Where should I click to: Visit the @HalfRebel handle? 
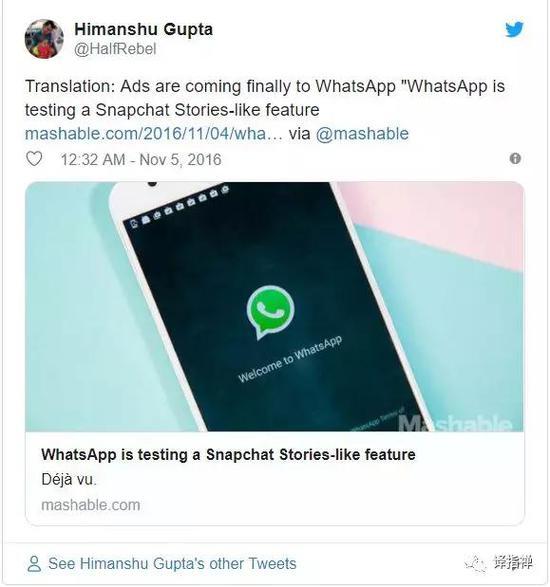(115, 49)
